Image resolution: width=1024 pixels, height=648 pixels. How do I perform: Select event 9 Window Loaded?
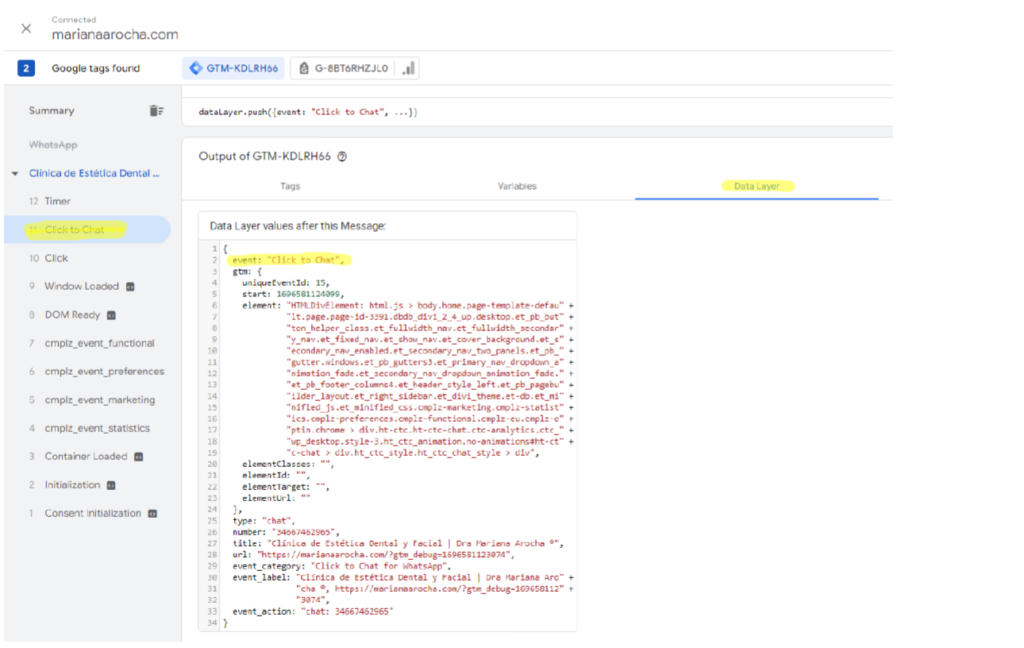coord(87,286)
